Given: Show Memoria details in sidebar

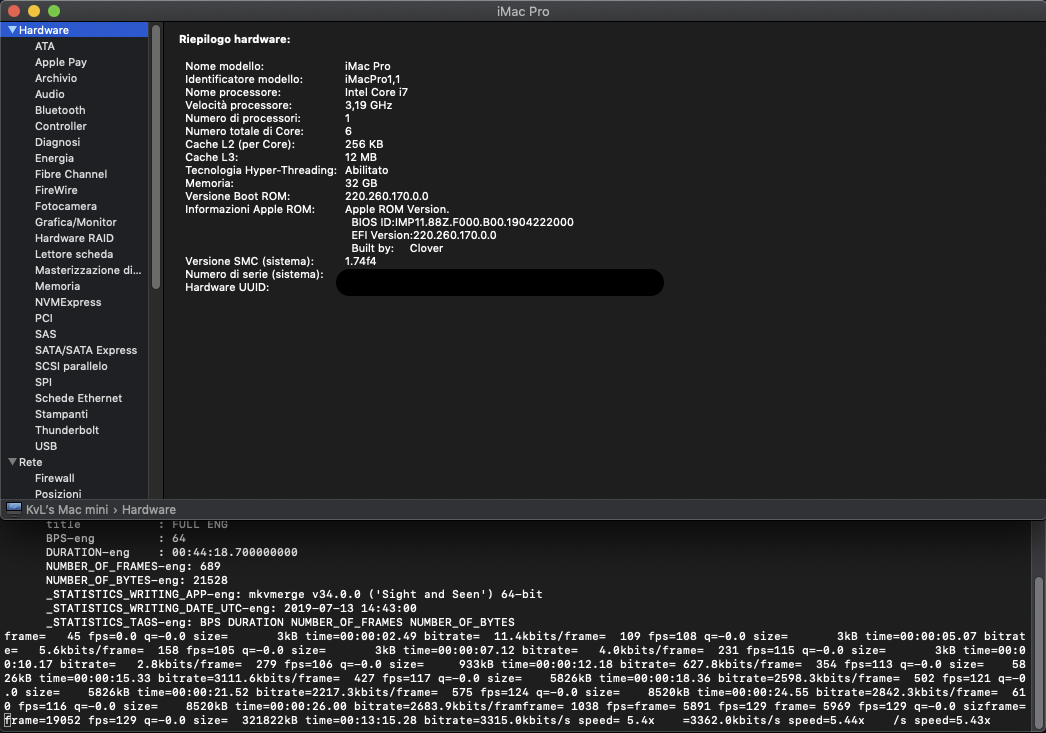Looking at the screenshot, I should tap(57, 286).
